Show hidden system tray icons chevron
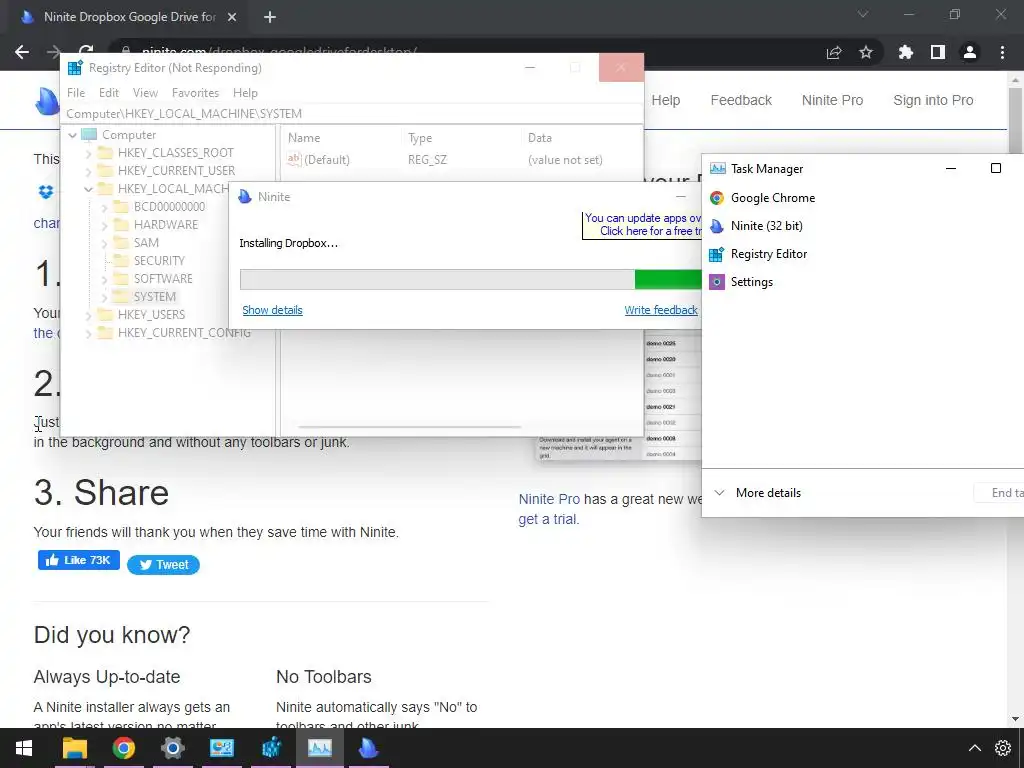This screenshot has height=768, width=1024. [974, 748]
